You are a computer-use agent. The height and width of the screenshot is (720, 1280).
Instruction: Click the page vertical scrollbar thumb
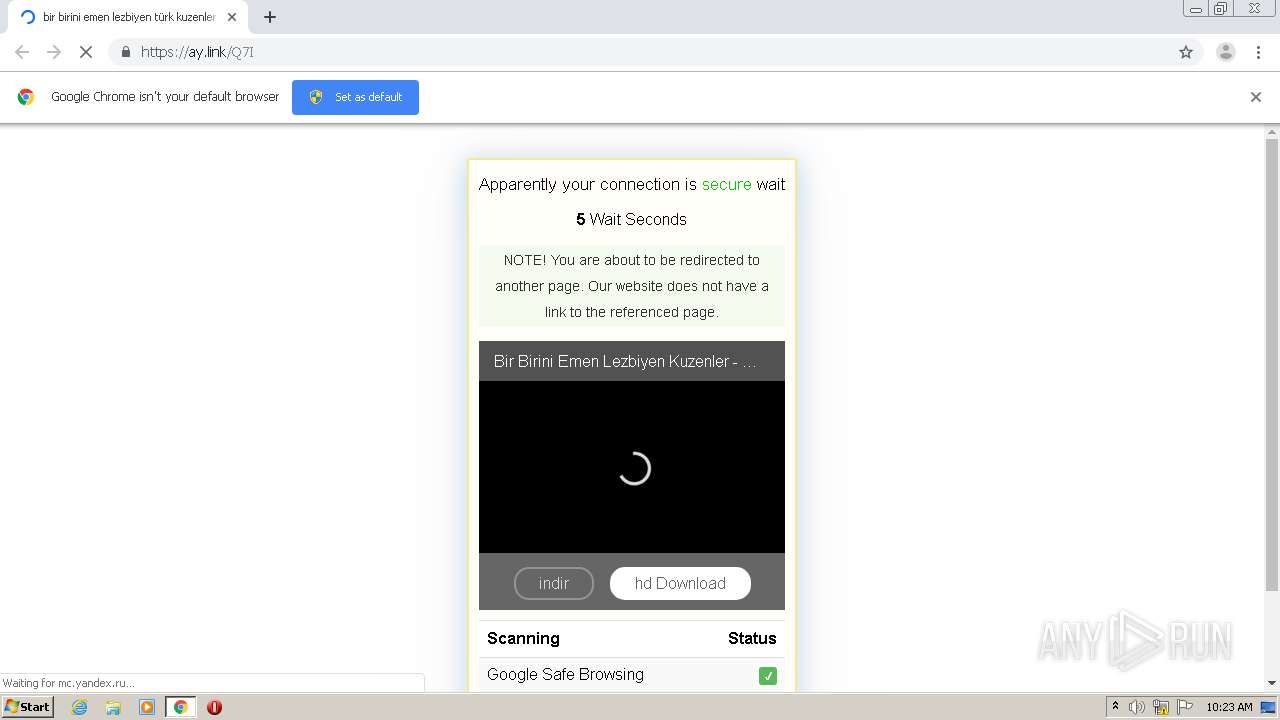[1272, 365]
